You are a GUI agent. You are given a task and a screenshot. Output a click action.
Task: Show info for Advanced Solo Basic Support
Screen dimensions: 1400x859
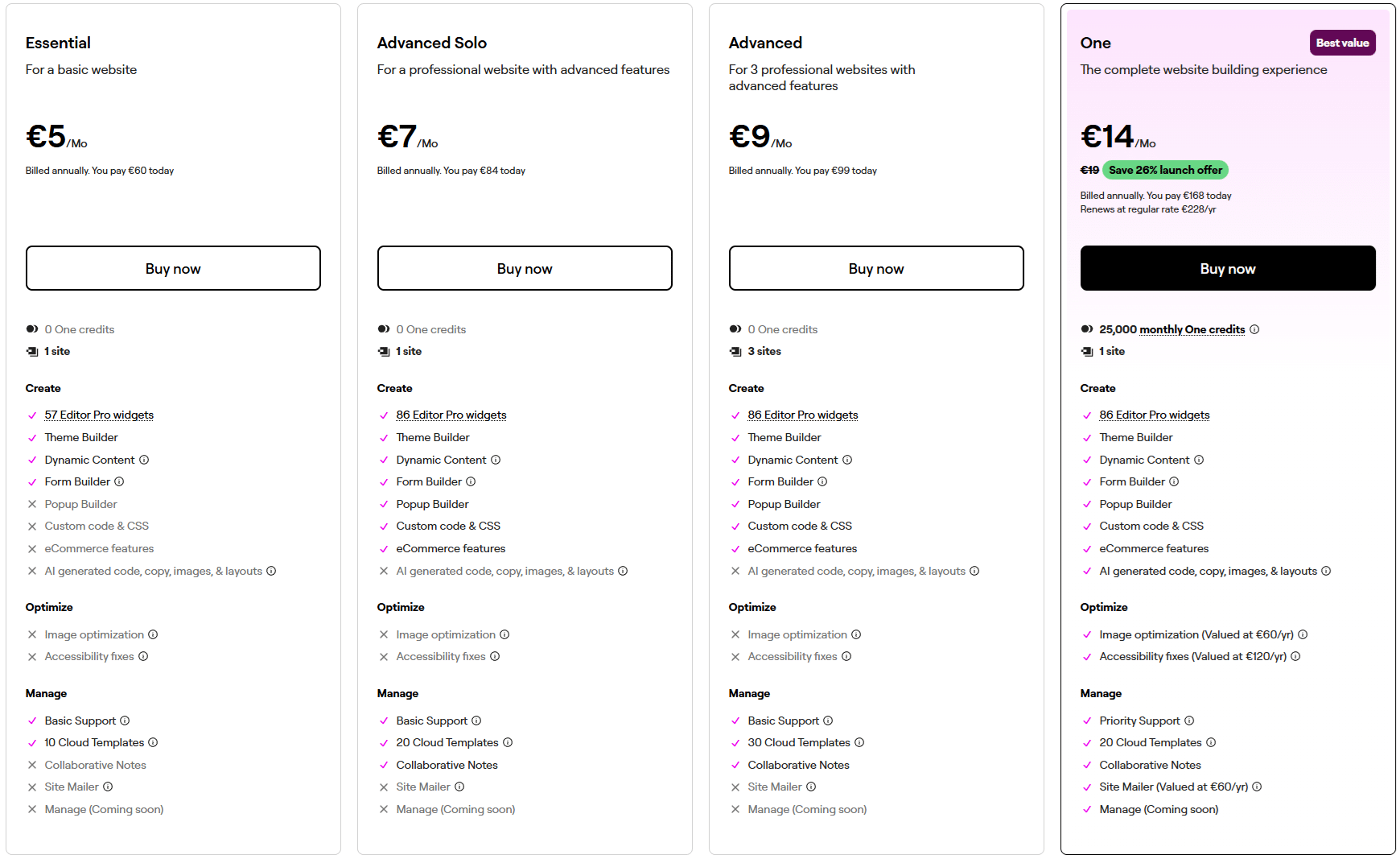point(476,721)
